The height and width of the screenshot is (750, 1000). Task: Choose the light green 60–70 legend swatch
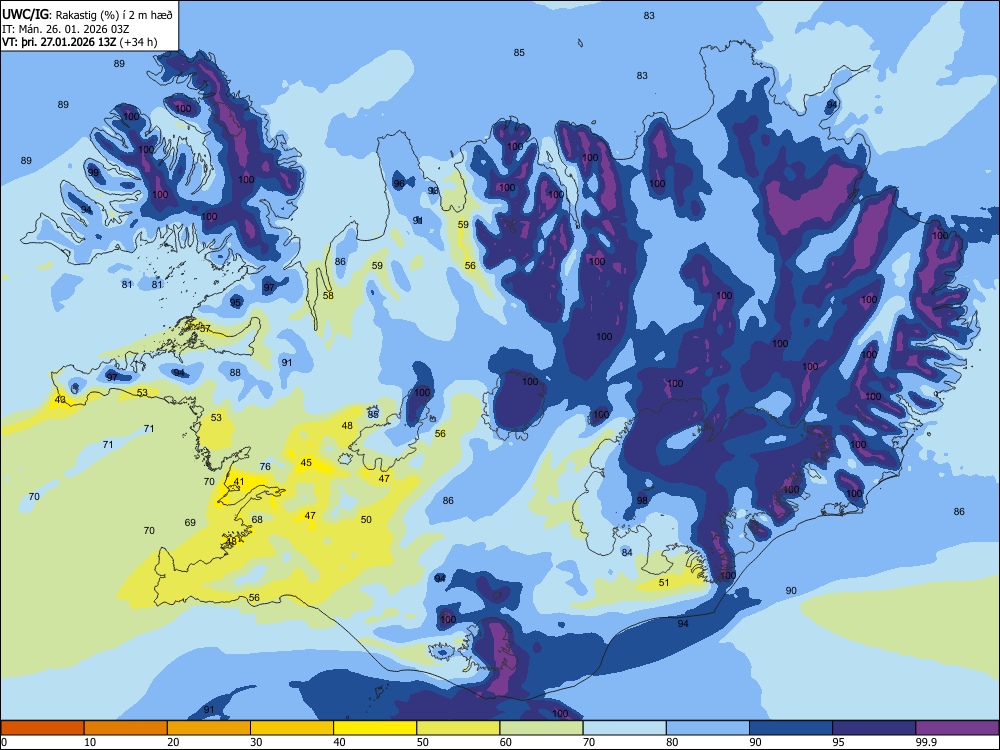(x=541, y=728)
